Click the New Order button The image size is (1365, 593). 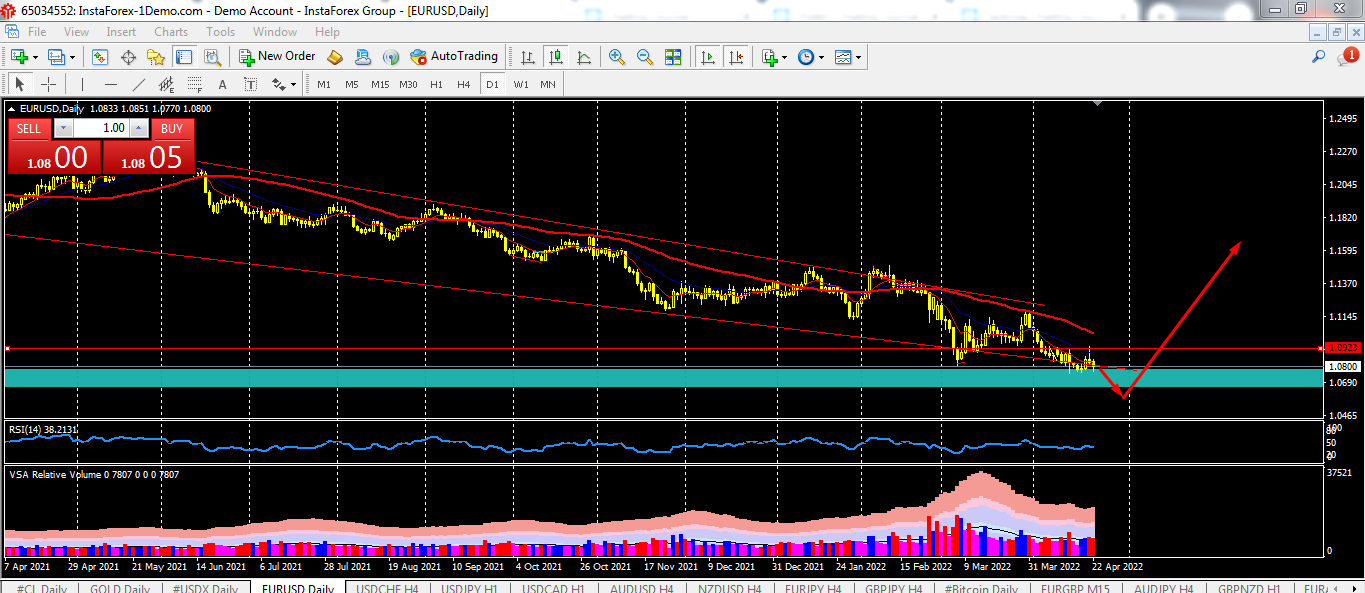[x=276, y=57]
